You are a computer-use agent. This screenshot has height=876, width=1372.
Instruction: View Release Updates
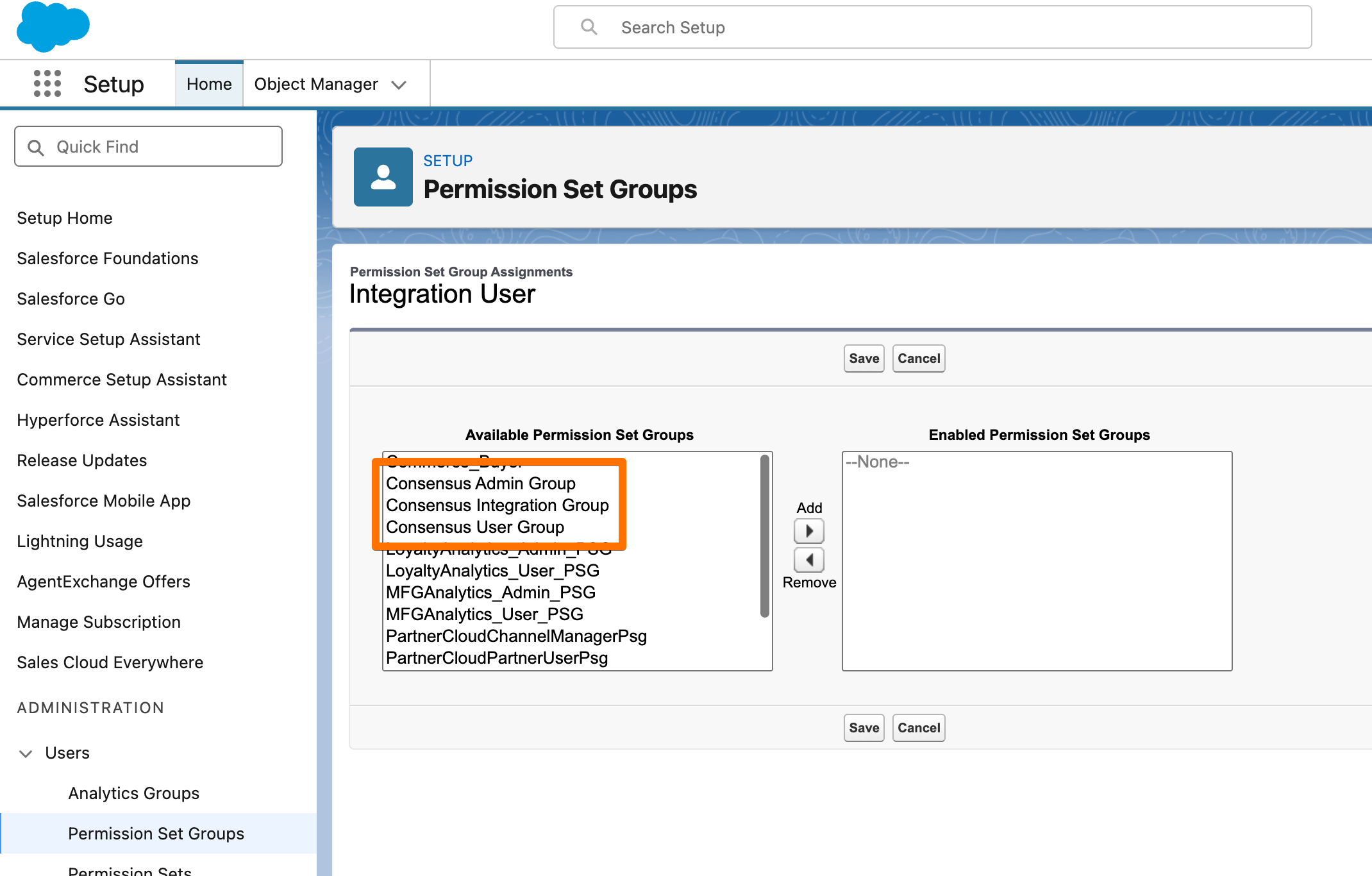click(82, 460)
